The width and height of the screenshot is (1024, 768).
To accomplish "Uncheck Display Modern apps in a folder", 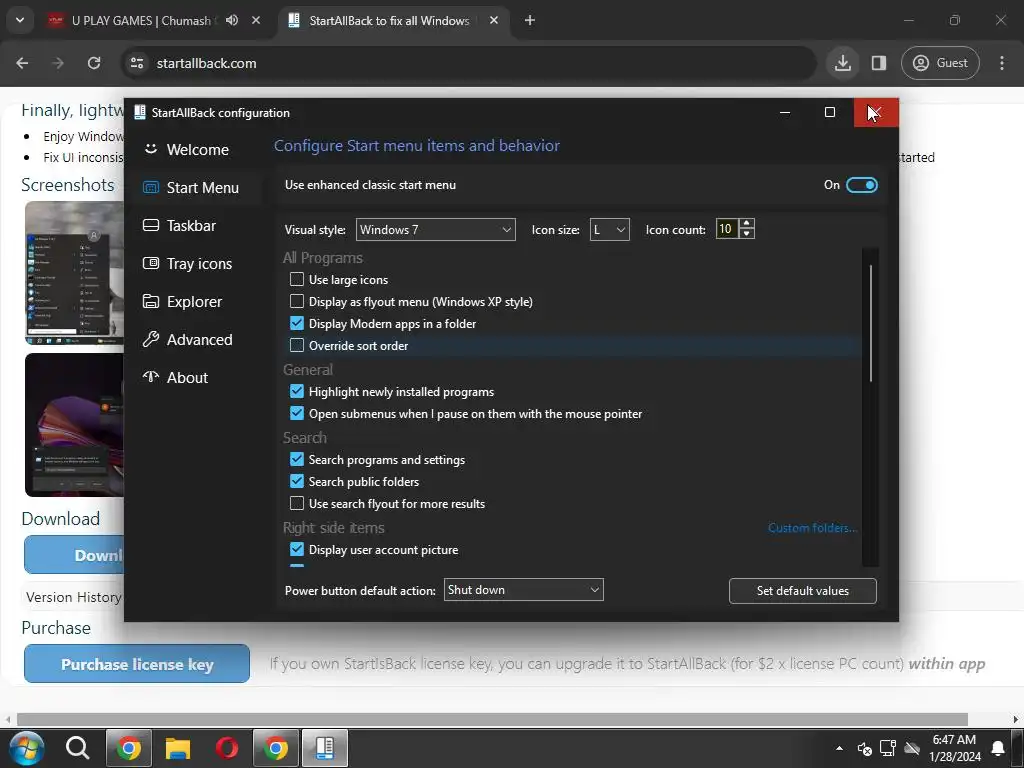I will (x=296, y=323).
